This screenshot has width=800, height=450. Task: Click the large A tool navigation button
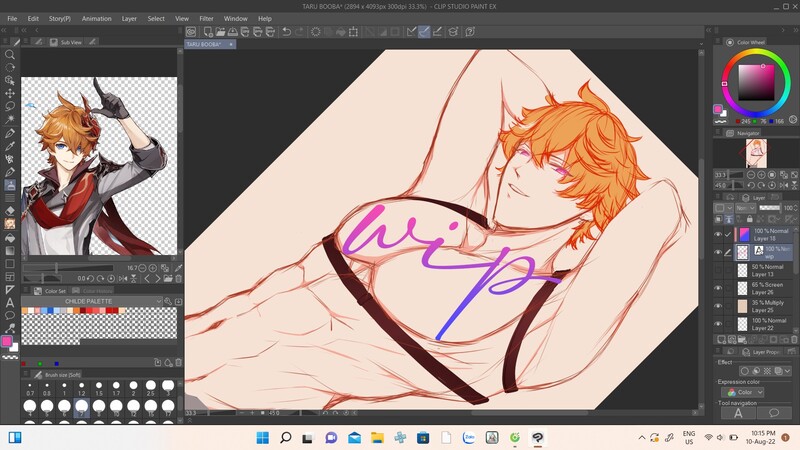click(738, 413)
